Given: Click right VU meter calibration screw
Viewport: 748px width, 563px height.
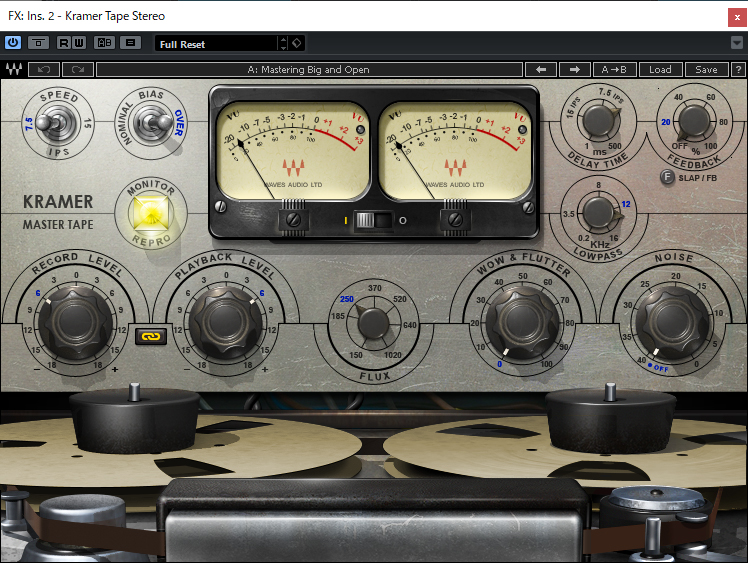Looking at the screenshot, I should pyautogui.click(x=456, y=219).
